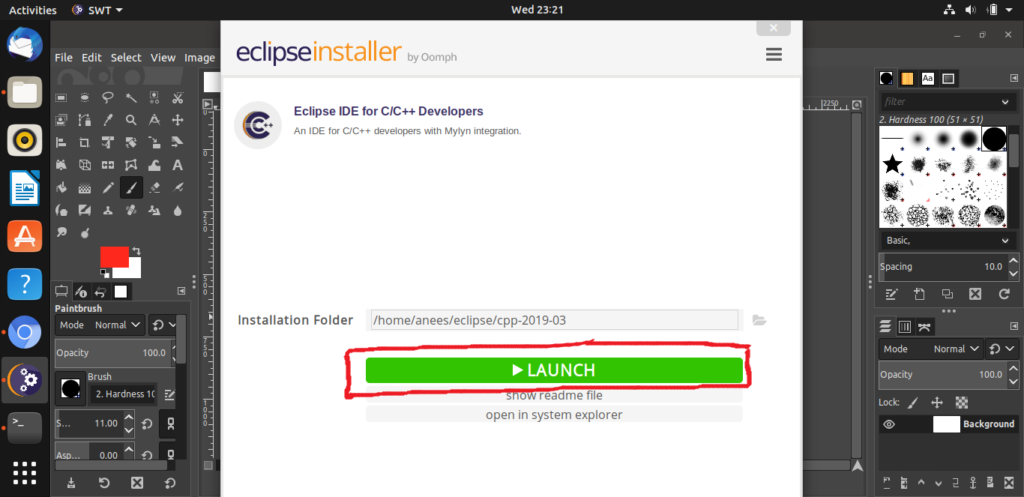The height and width of the screenshot is (497, 1024).
Task: Open brushes panel configure tab menu arrow
Action: click(x=1012, y=78)
